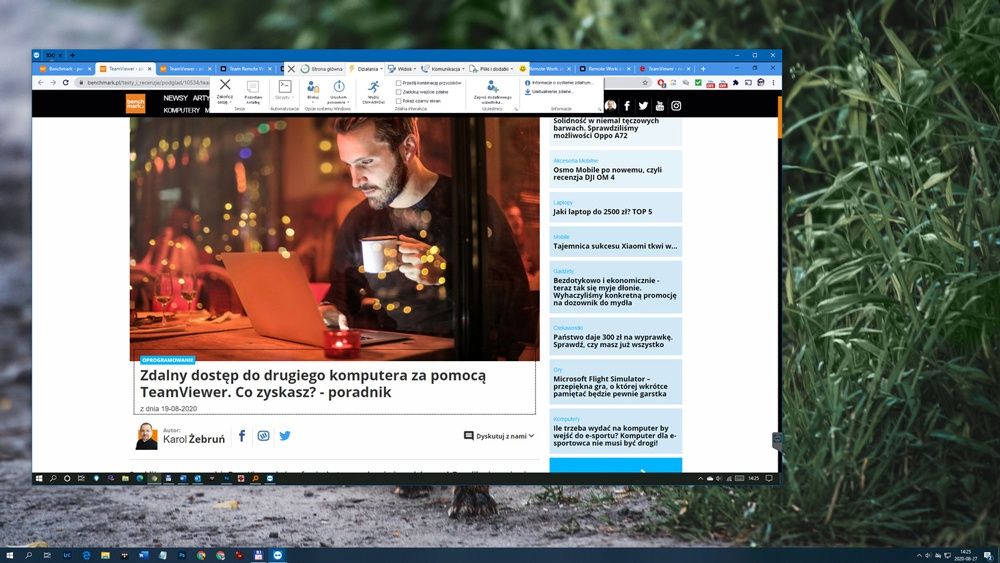Viewport: 1000px width, 563px height.
Task: Open the Działania menu tab
Action: (365, 69)
